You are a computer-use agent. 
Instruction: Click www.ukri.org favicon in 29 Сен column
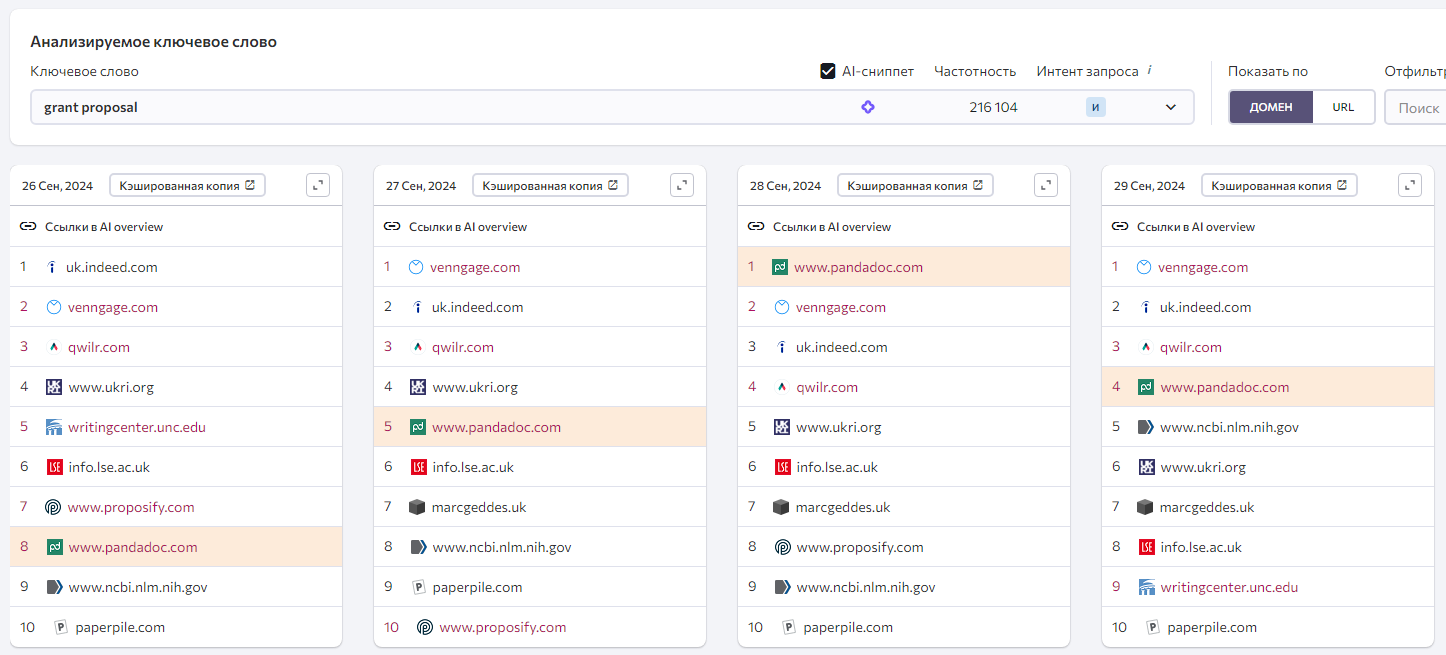[1146, 467]
